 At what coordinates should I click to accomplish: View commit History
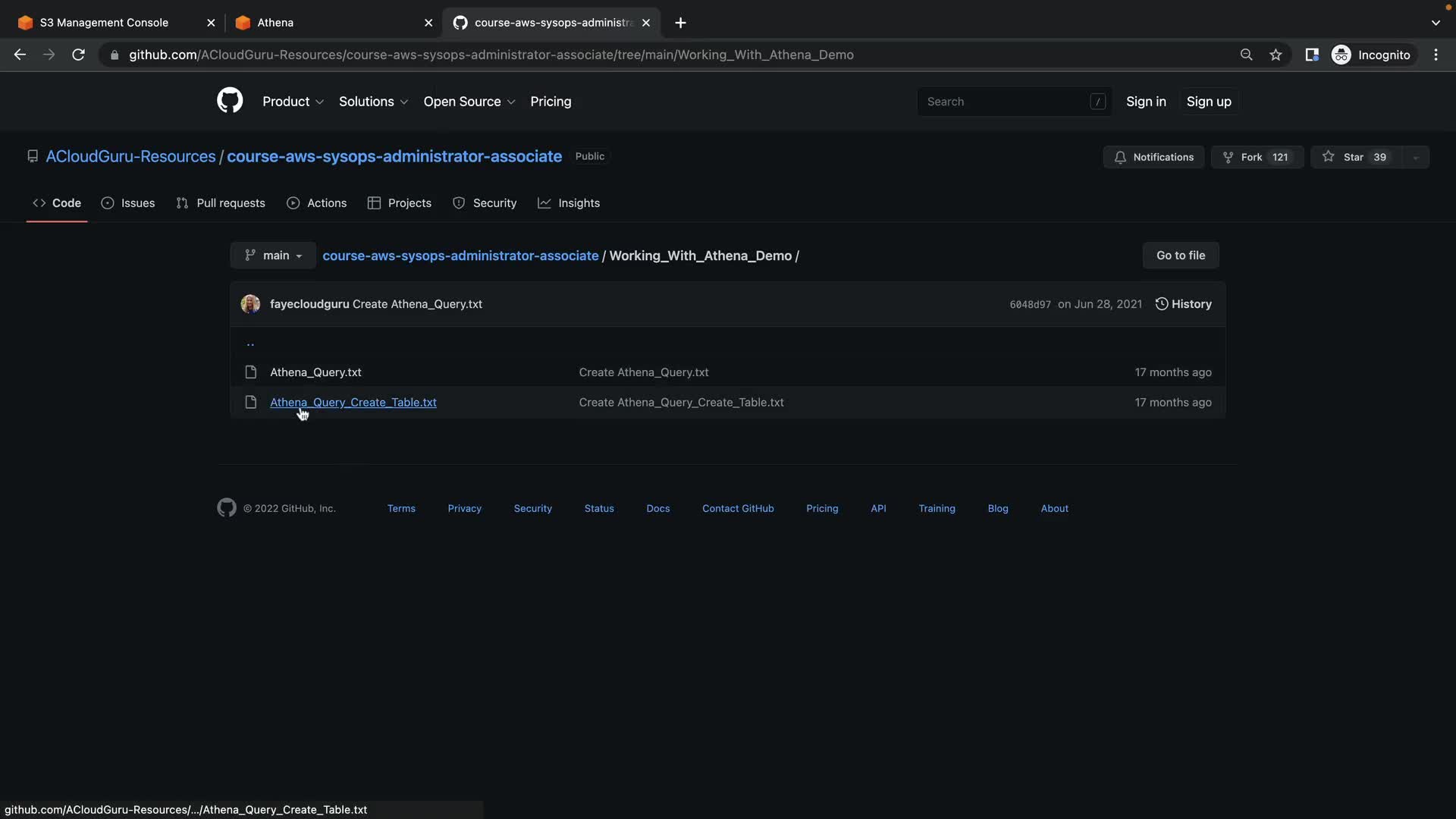pyautogui.click(x=1183, y=304)
